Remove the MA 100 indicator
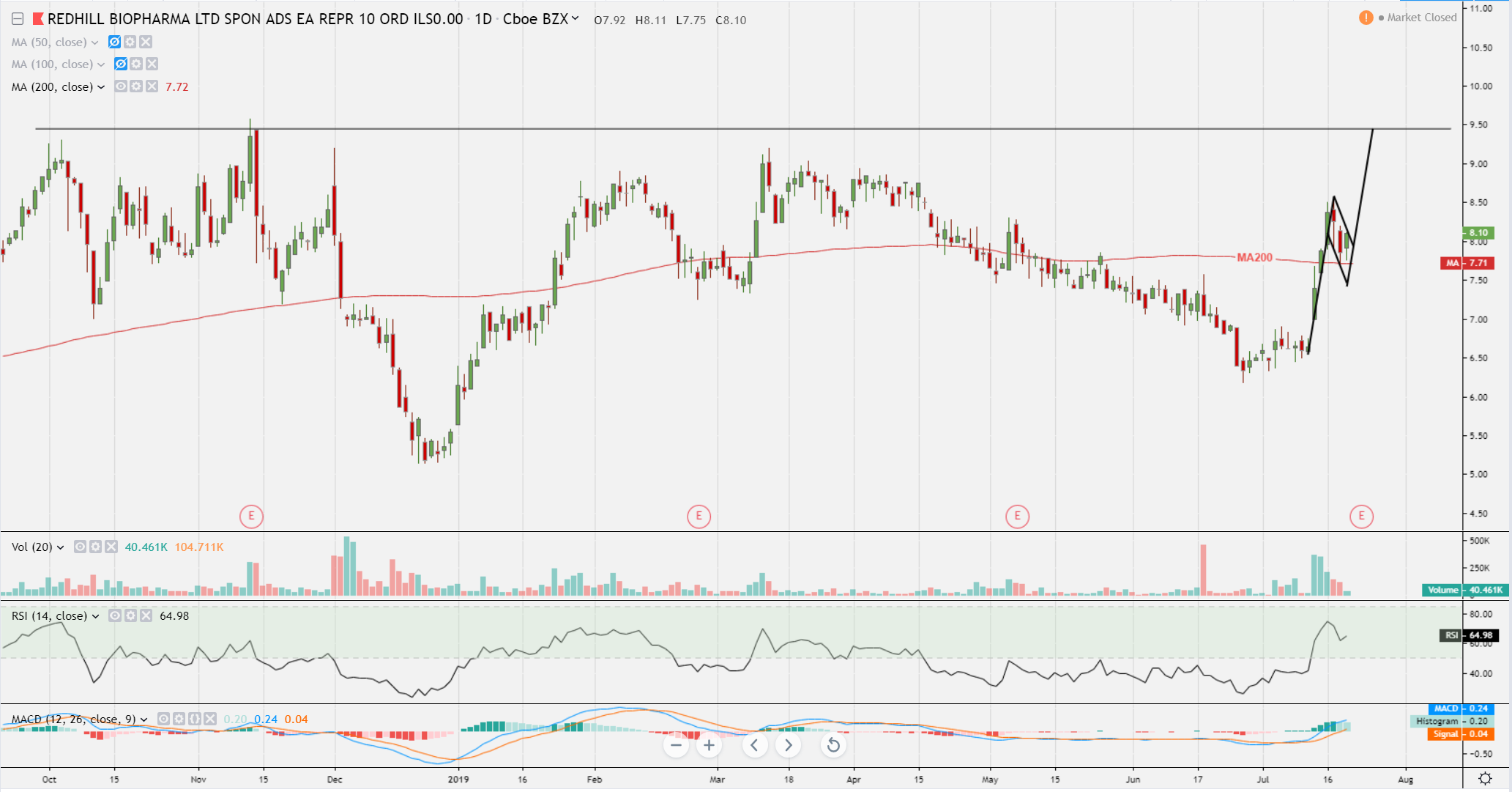 click(x=152, y=64)
